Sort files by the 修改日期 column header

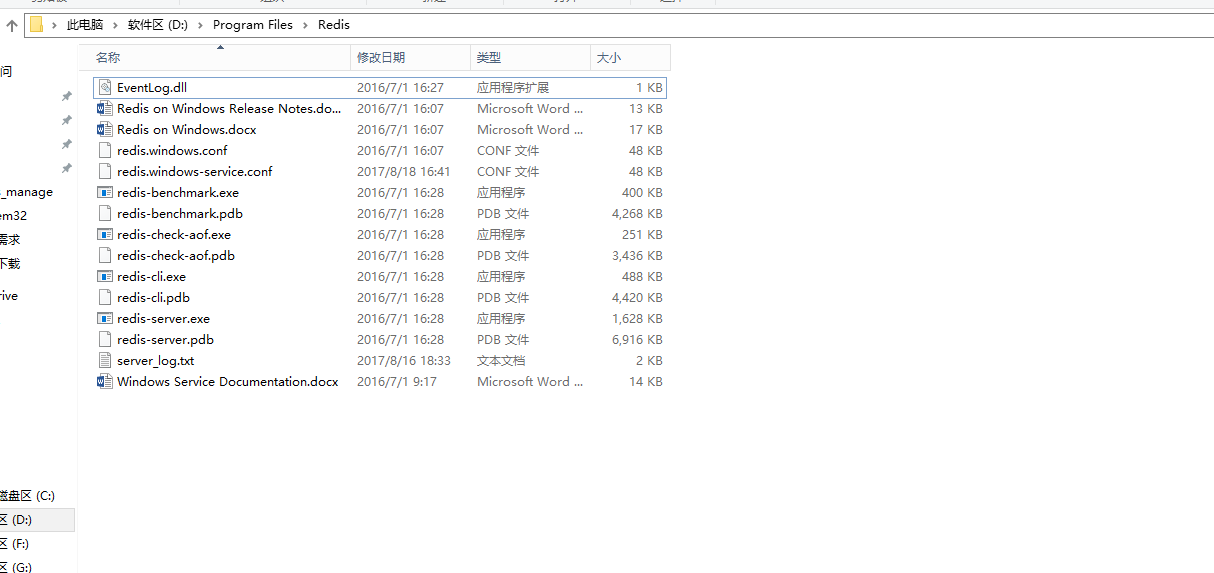410,58
